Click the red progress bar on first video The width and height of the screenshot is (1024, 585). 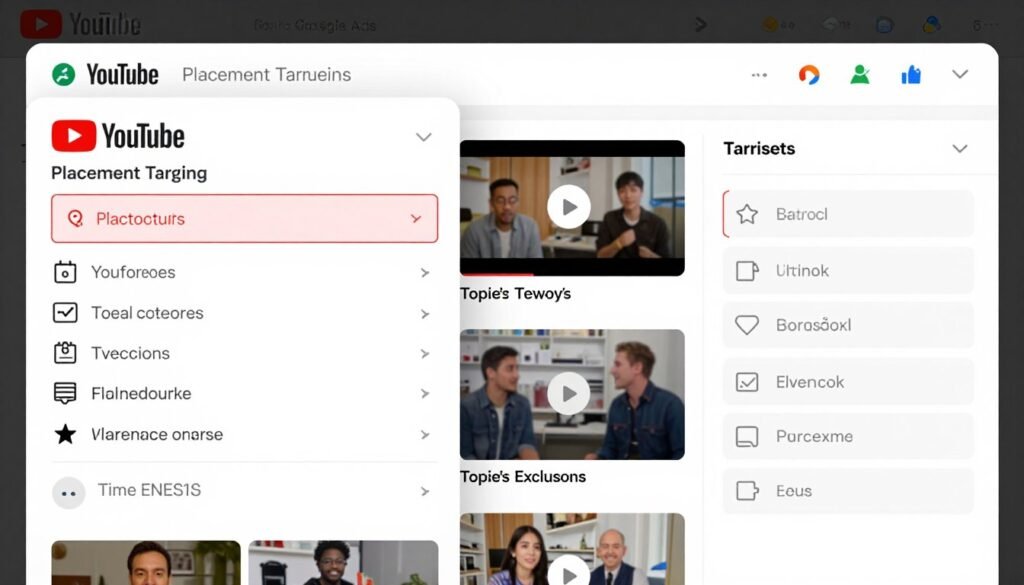496,274
